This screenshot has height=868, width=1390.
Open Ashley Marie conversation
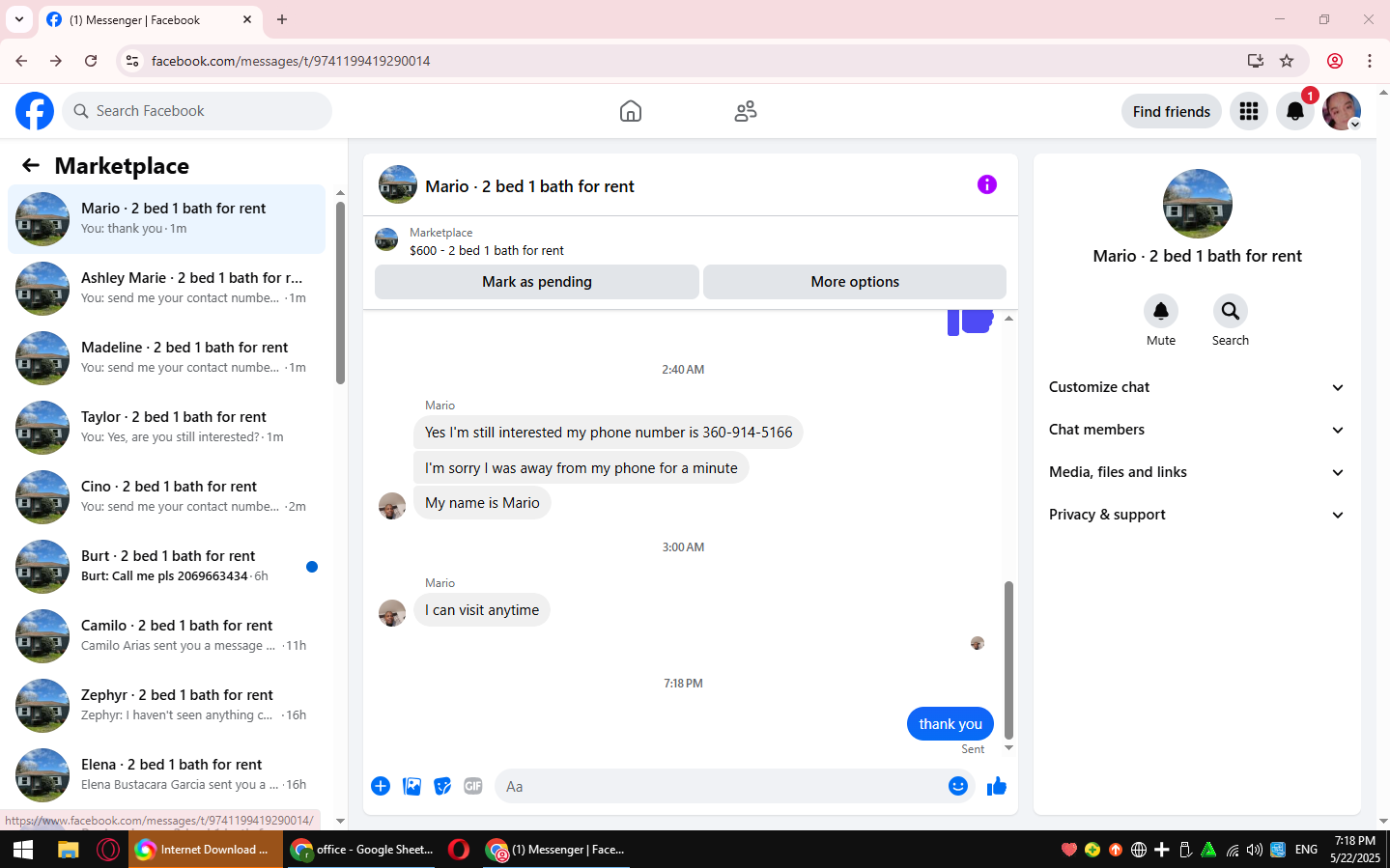pyautogui.click(x=166, y=288)
